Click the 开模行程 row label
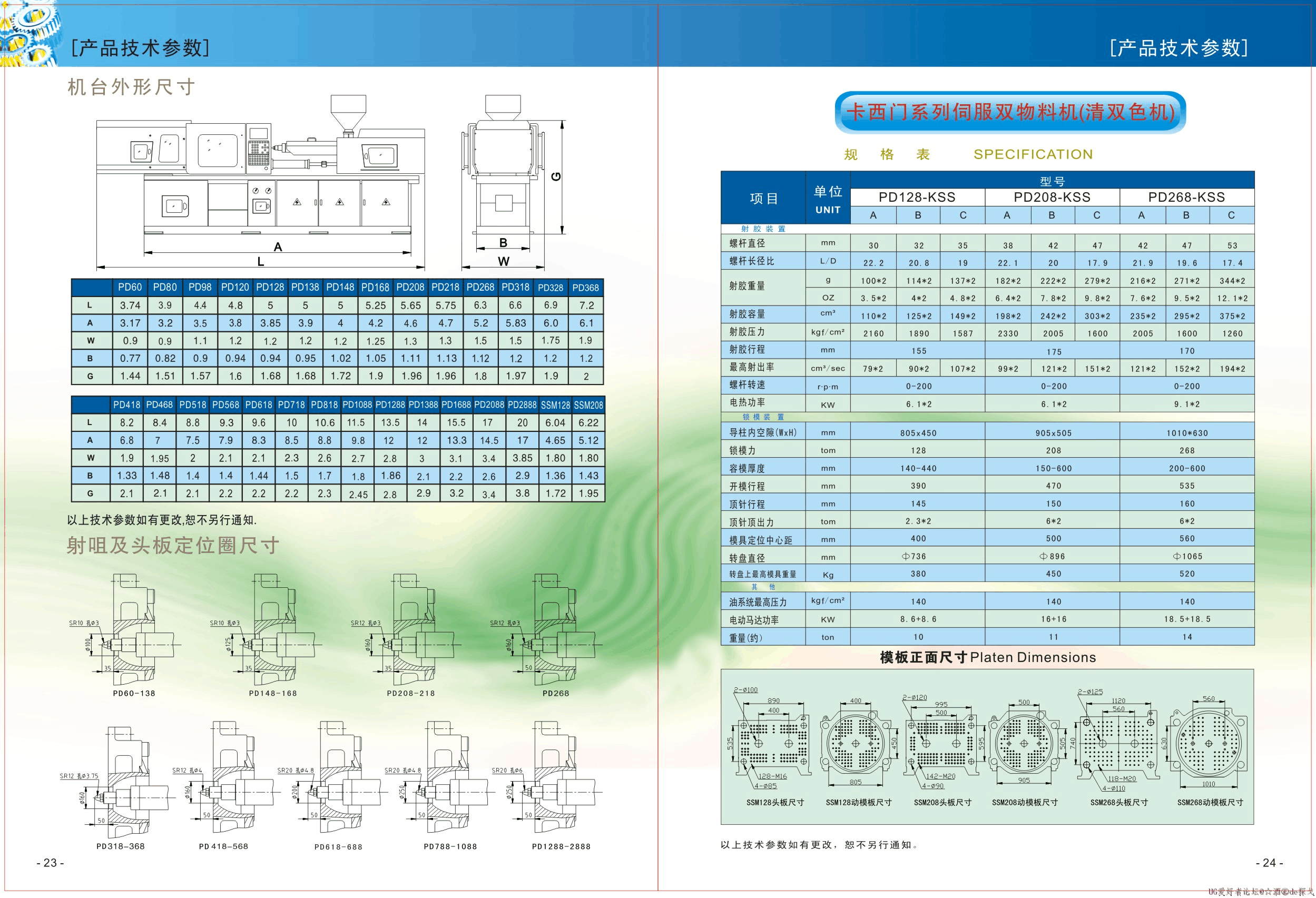Screen dimensions: 1316x898 747,486
